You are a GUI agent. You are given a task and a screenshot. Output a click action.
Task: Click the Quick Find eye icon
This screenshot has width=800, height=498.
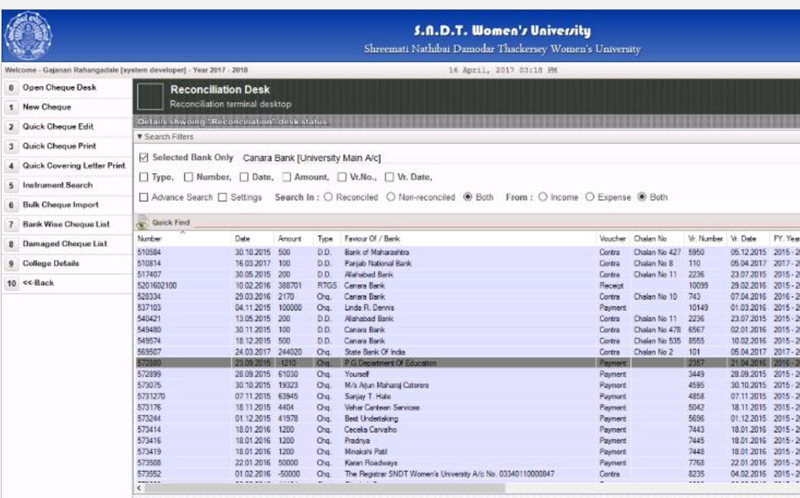[x=143, y=222]
